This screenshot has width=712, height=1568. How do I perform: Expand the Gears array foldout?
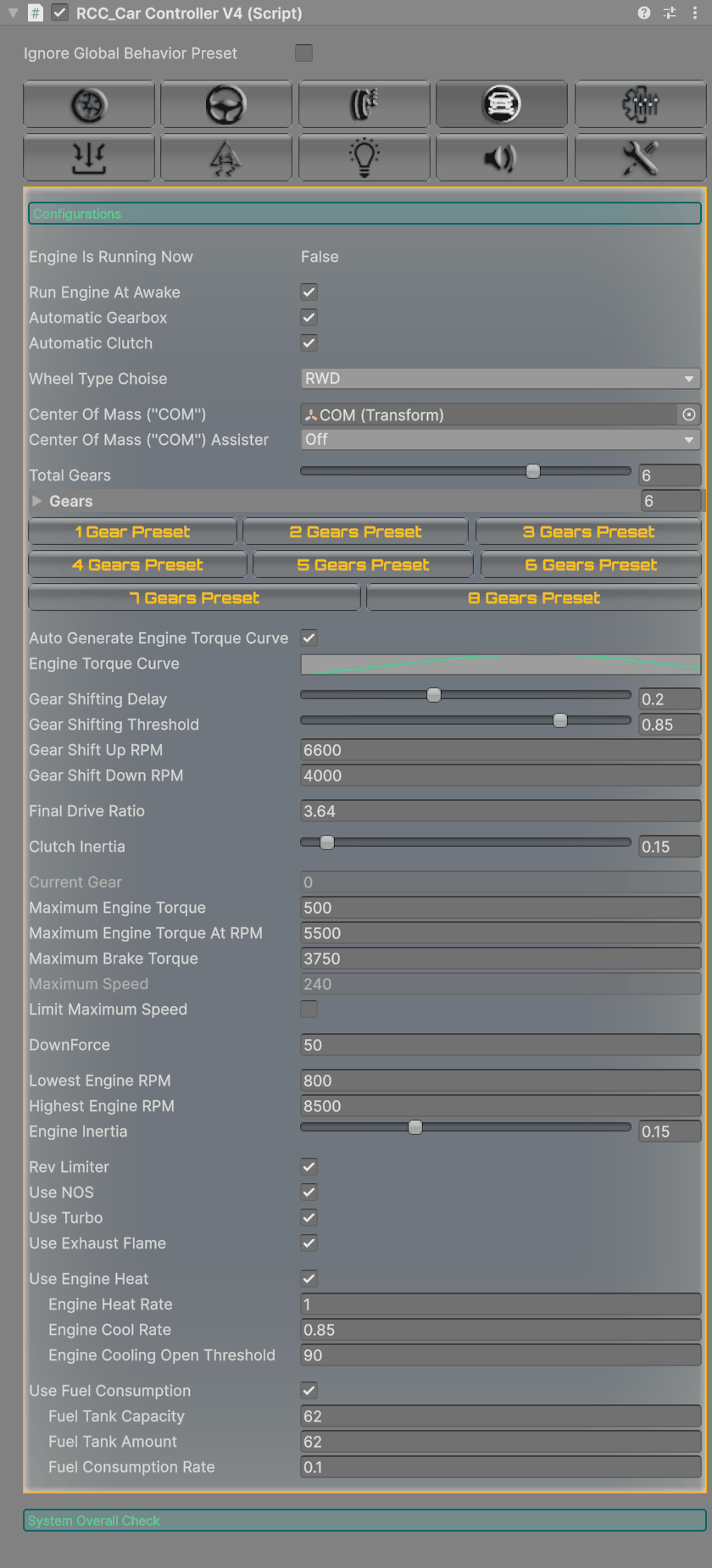(x=36, y=501)
